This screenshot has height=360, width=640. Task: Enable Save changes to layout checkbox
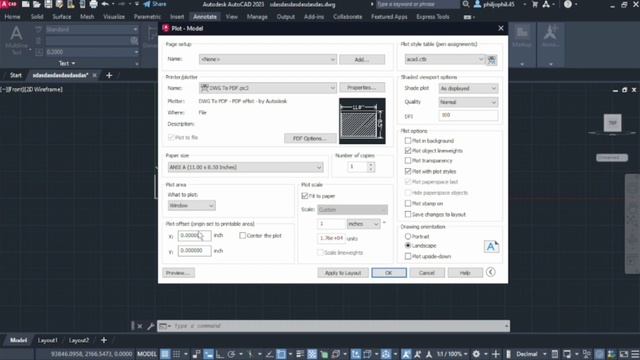point(408,214)
